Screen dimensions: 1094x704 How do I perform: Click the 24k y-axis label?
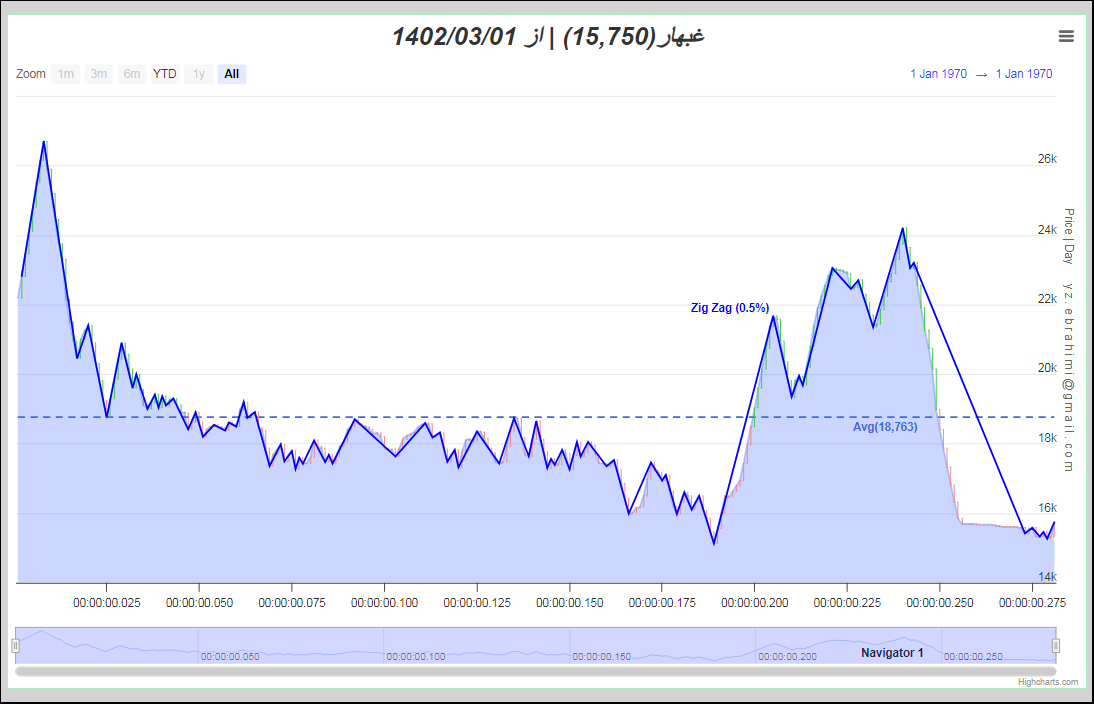[1047, 230]
